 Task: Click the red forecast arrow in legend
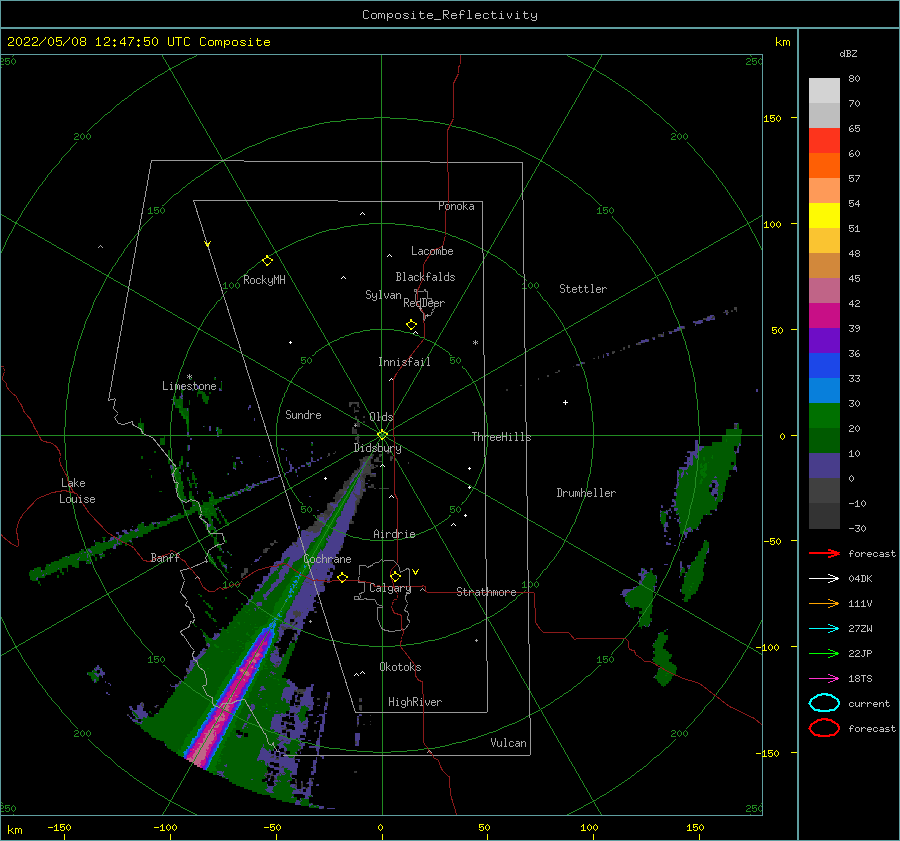[x=824, y=553]
